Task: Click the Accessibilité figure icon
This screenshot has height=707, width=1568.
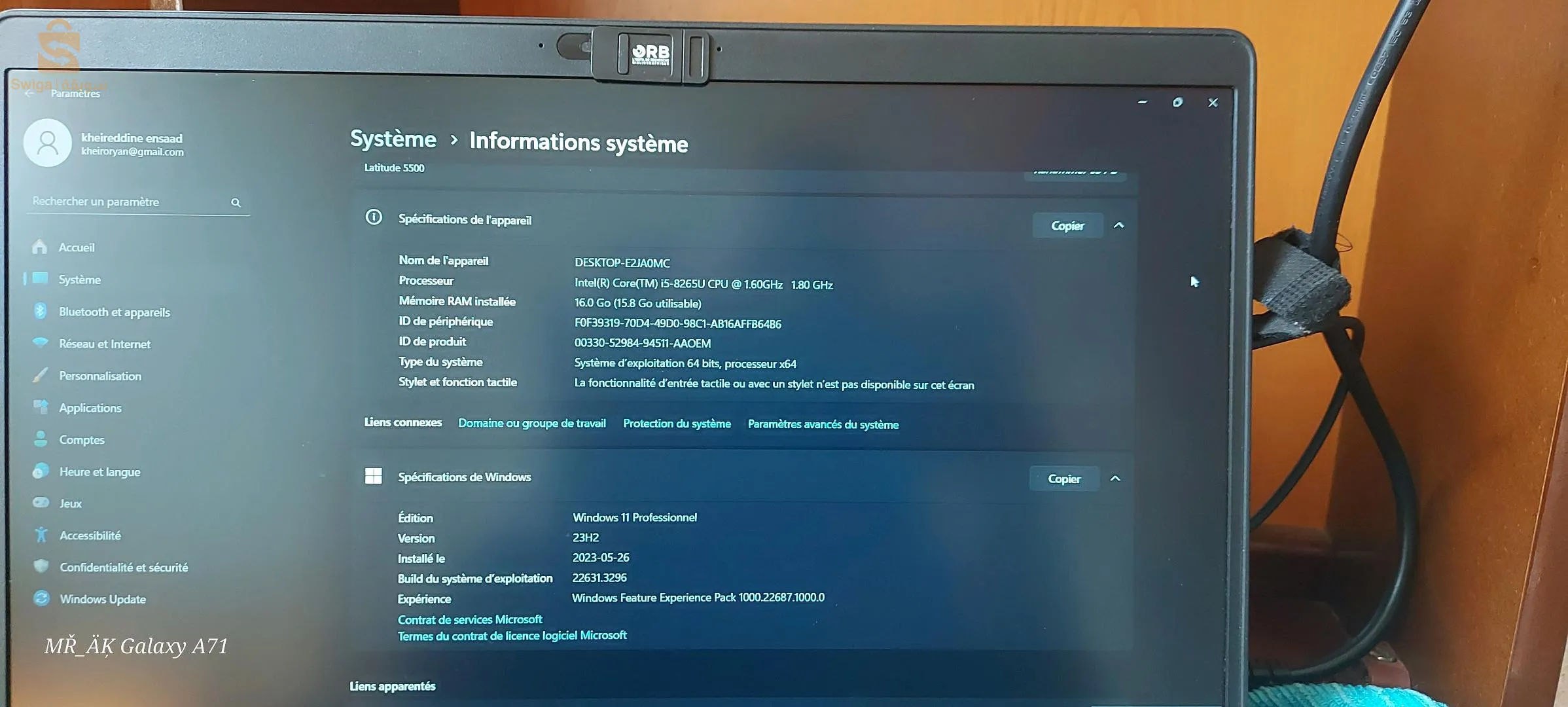Action: pyautogui.click(x=41, y=534)
